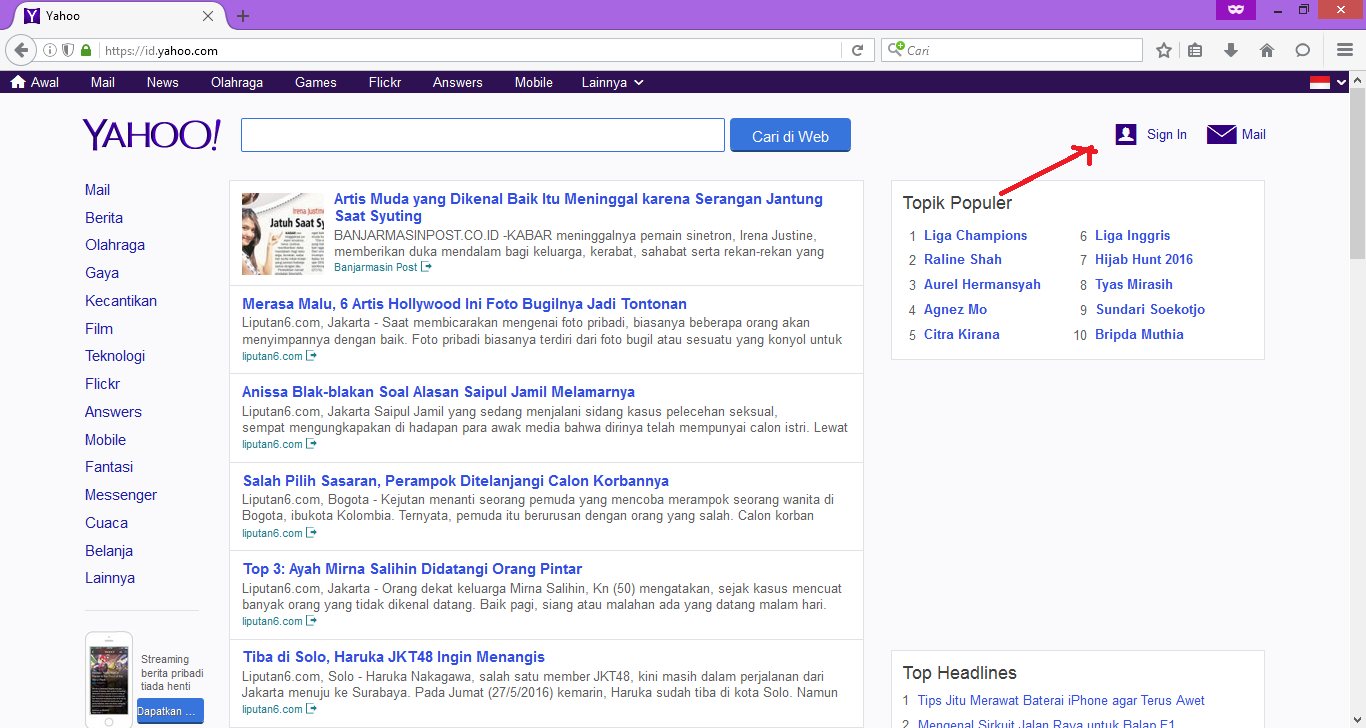Open Berita in the left sidebar
This screenshot has height=728, width=1366.
104,217
